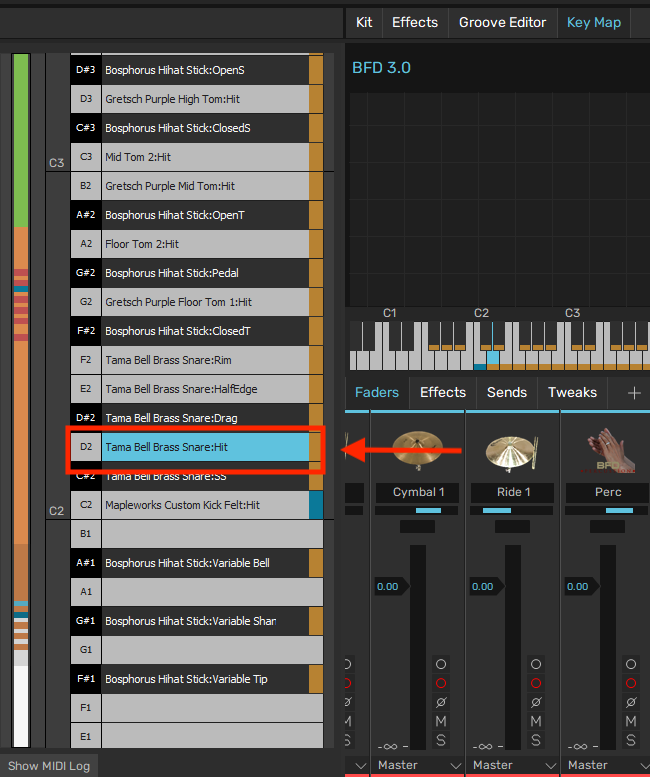This screenshot has width=650, height=777.
Task: Select C3 Mid Tom 2:Hit row
Action: point(197,157)
